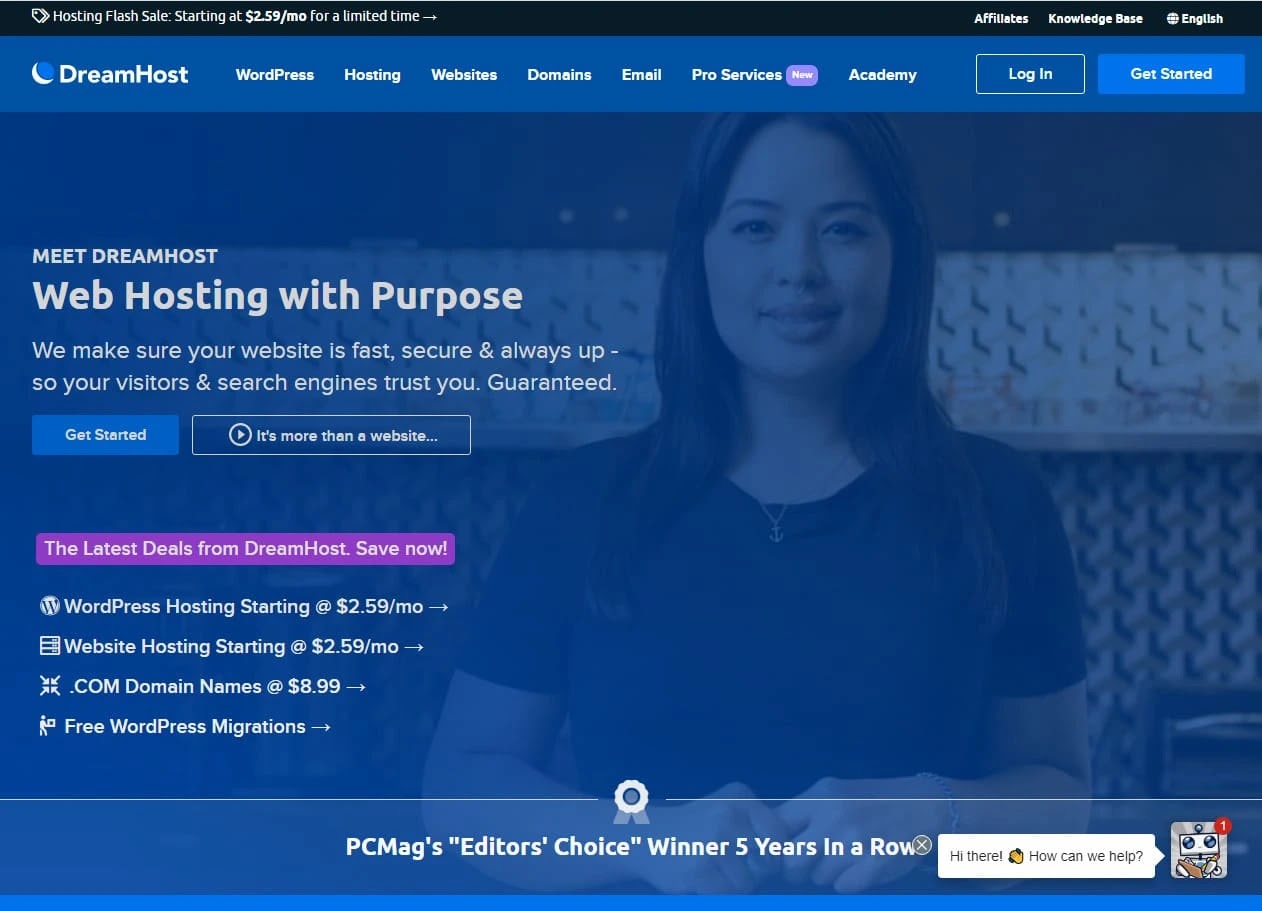Click the award ribbon badge icon
1262x911 pixels.
(x=631, y=801)
